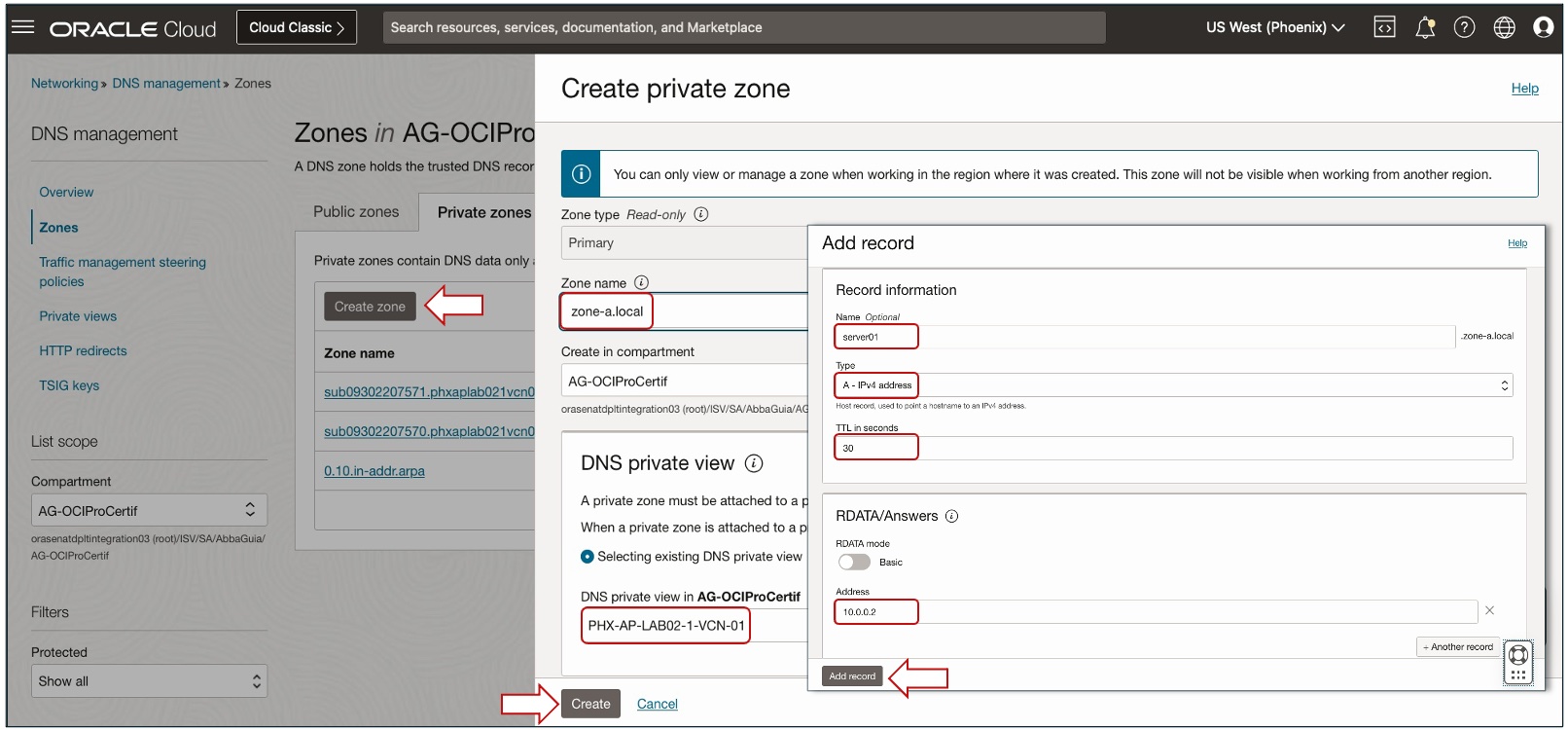Click the Create button

(590, 704)
